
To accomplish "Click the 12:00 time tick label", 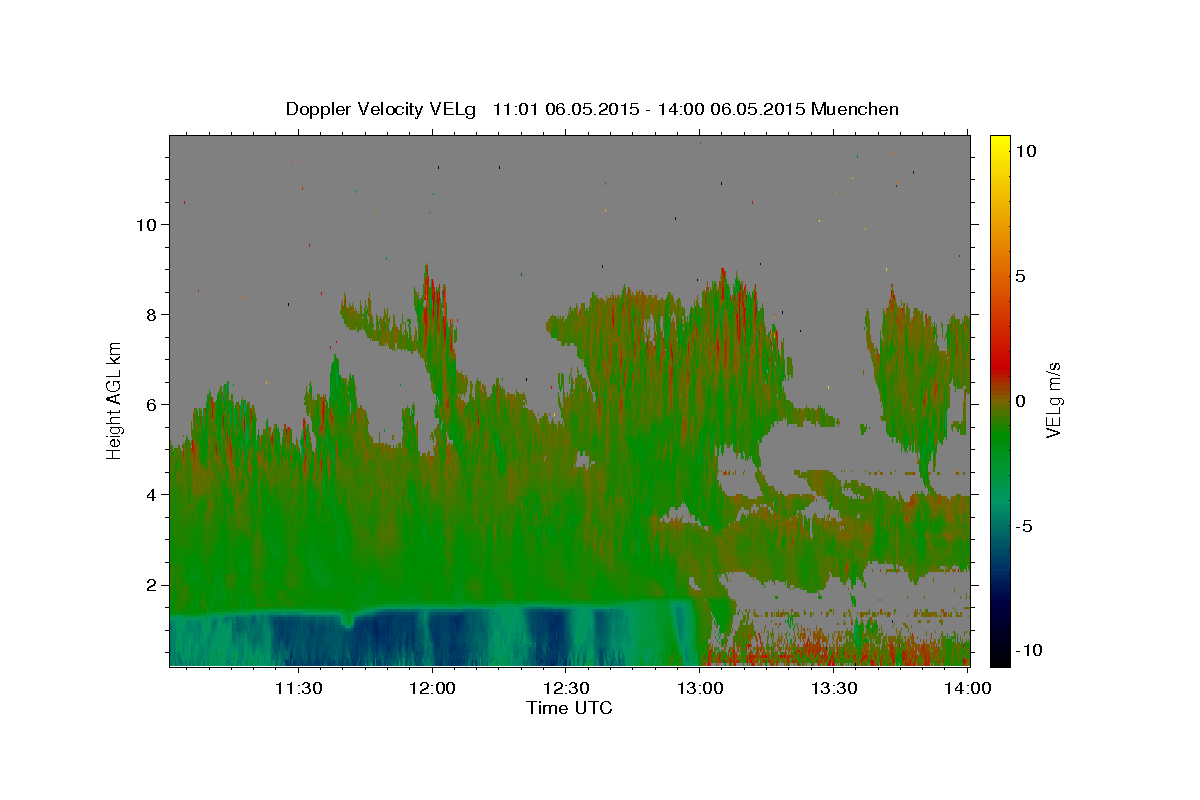I will pyautogui.click(x=432, y=689).
